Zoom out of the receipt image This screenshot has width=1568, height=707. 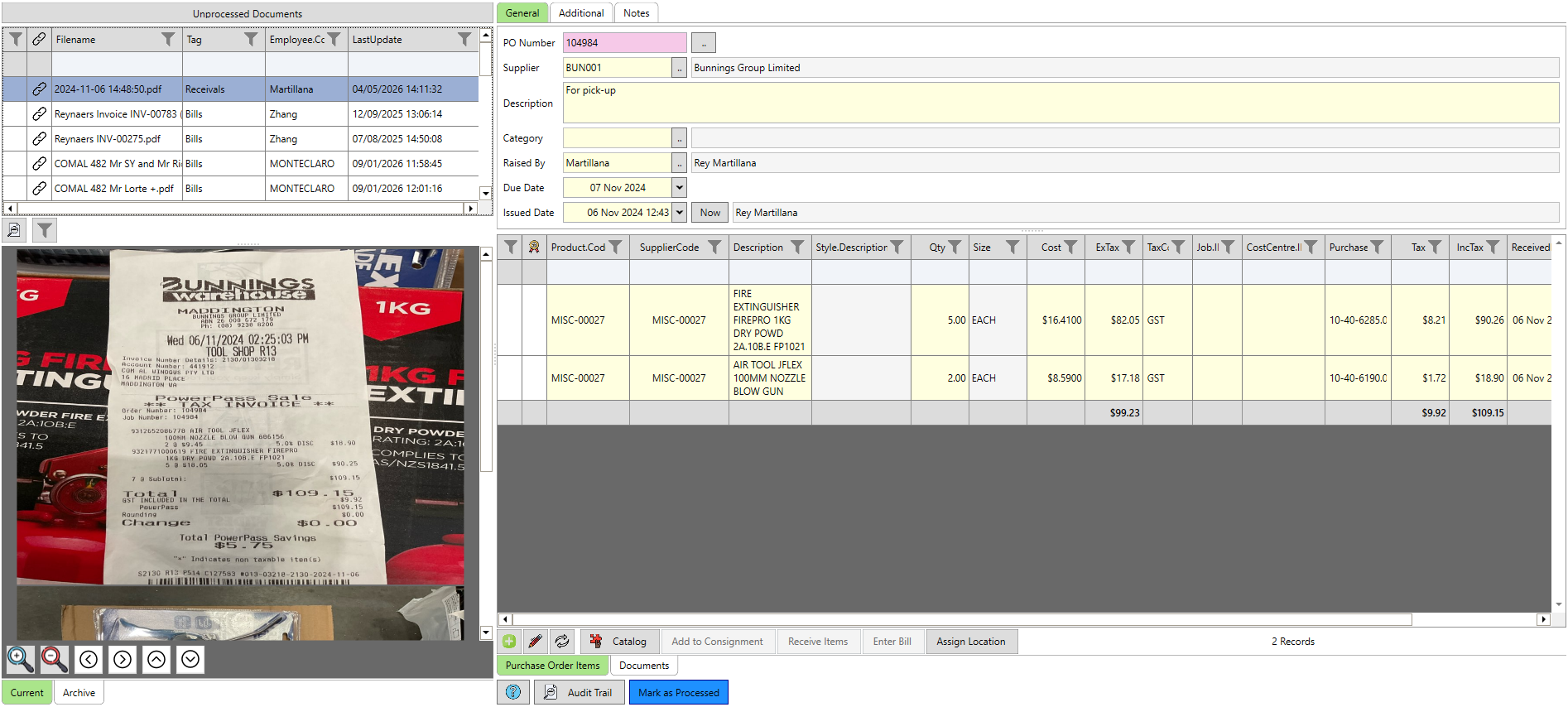click(x=55, y=659)
